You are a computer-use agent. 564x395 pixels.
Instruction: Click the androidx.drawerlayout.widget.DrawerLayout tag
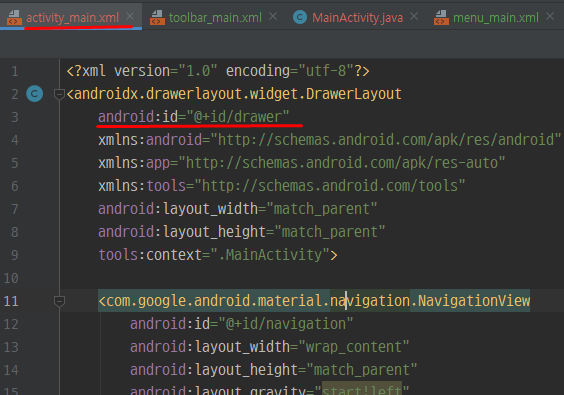234,94
